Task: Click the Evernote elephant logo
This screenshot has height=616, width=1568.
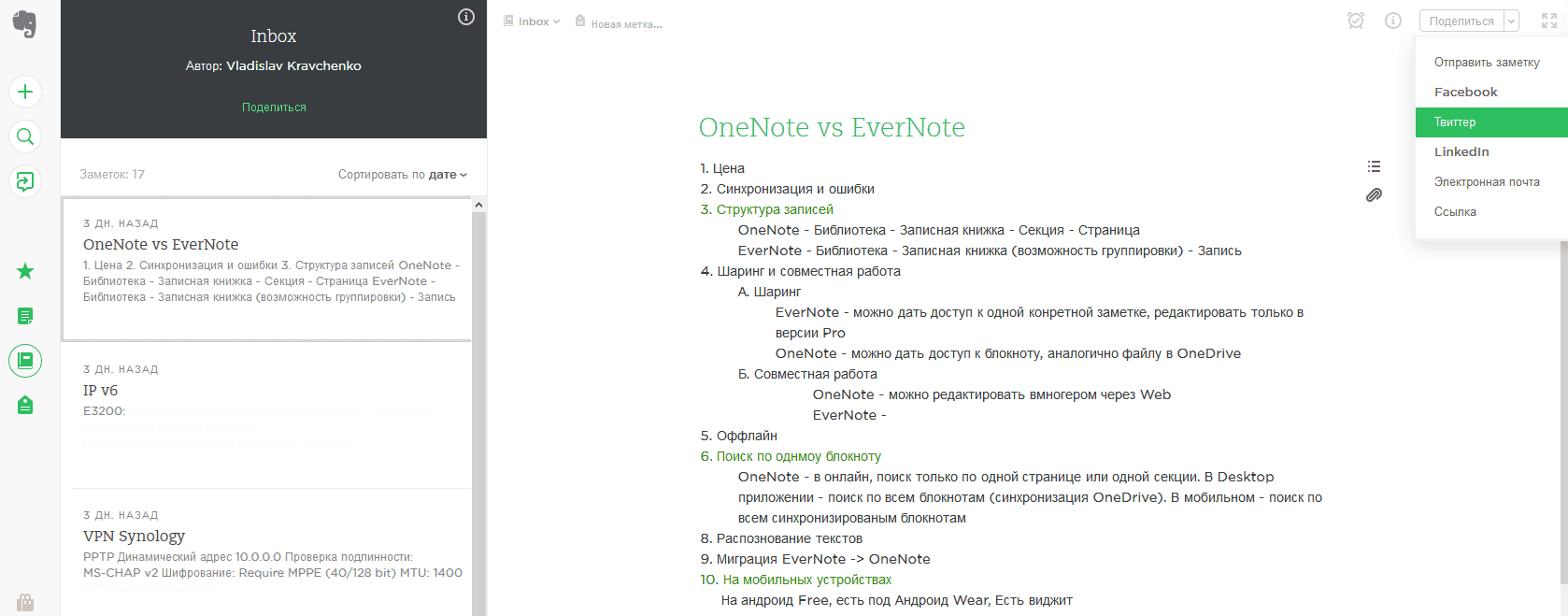Action: pyautogui.click(x=25, y=24)
